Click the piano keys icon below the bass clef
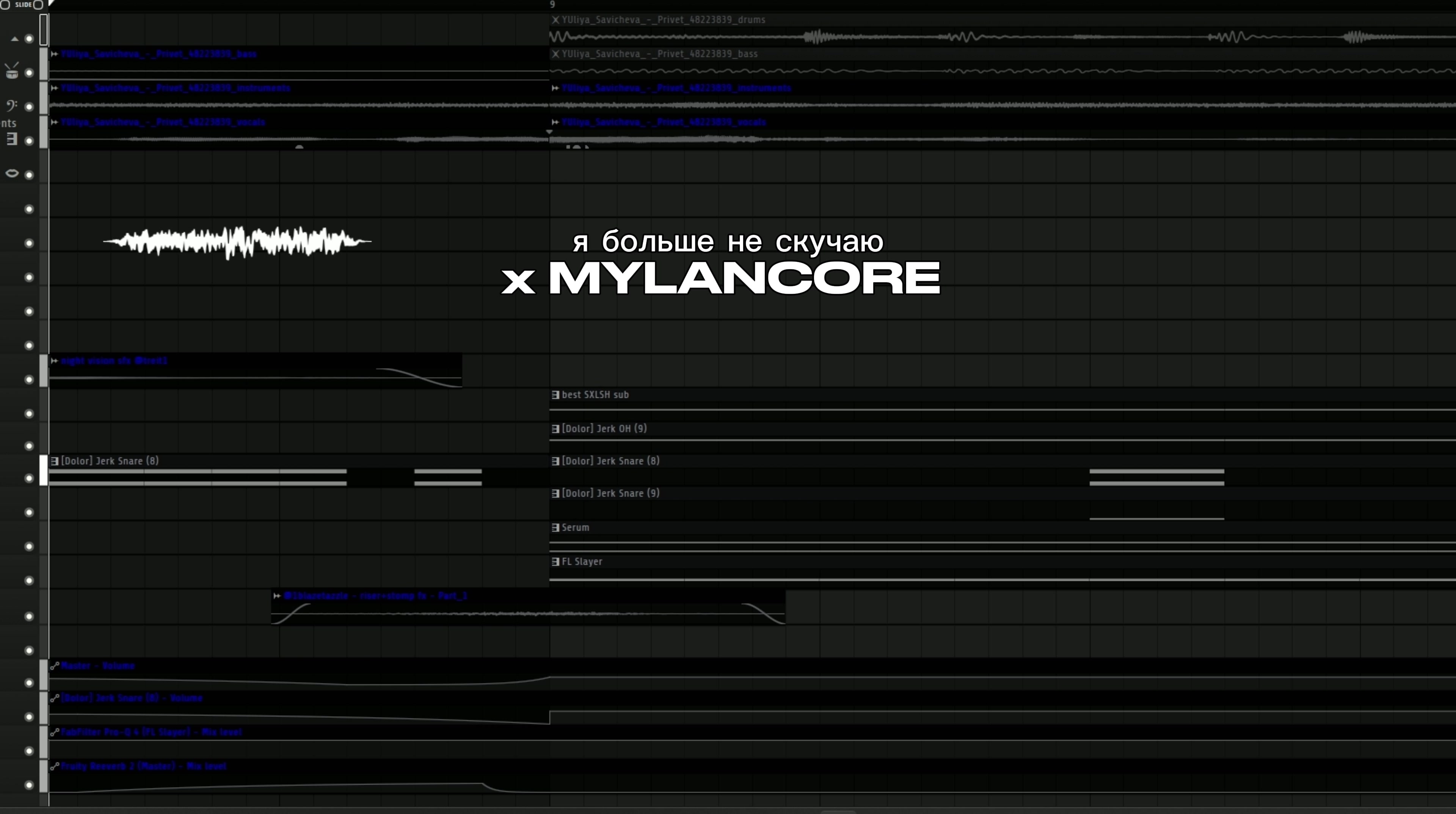The height and width of the screenshot is (814, 1456). pos(12,139)
